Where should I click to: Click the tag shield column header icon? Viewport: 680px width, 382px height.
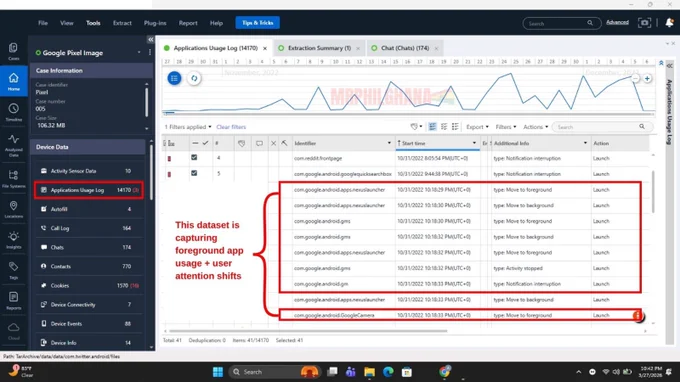tap(242, 143)
